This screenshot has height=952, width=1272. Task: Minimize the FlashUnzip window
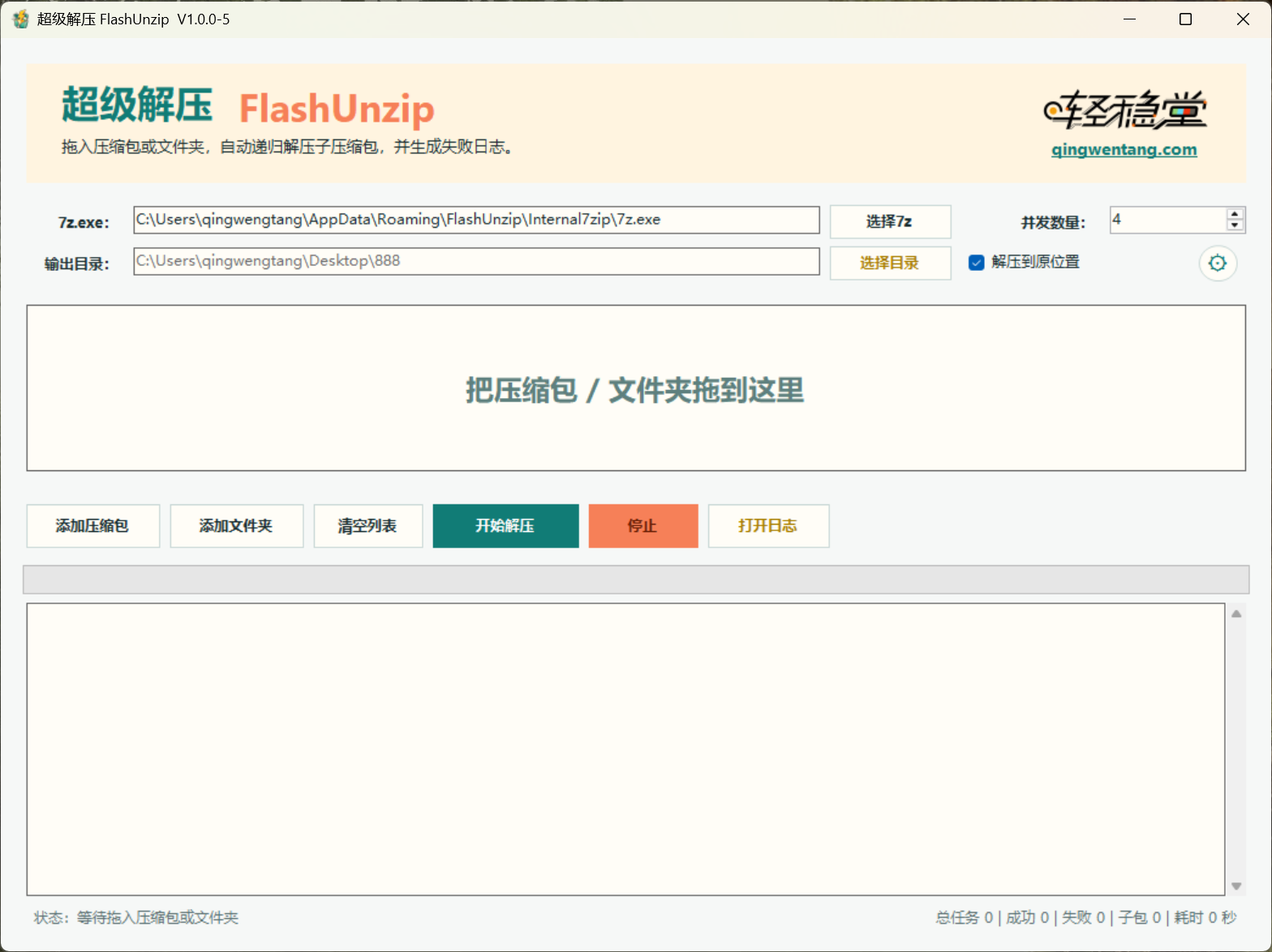click(1129, 19)
